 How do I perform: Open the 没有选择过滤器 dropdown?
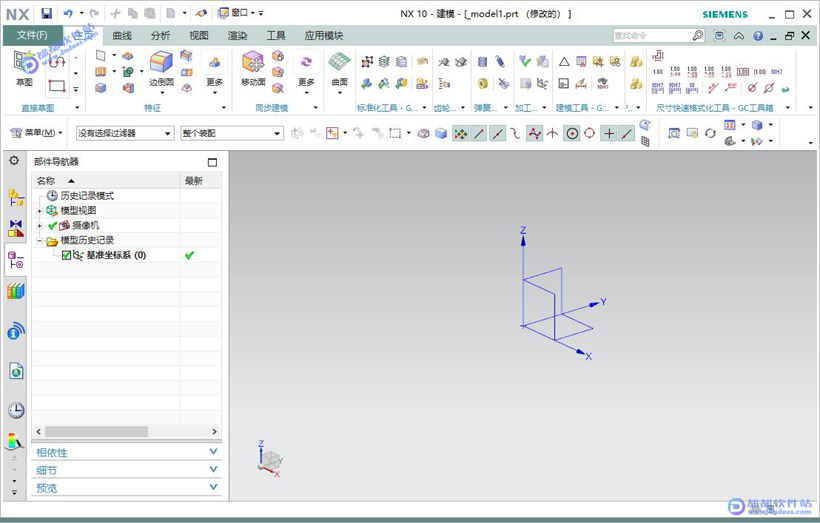[x=124, y=133]
